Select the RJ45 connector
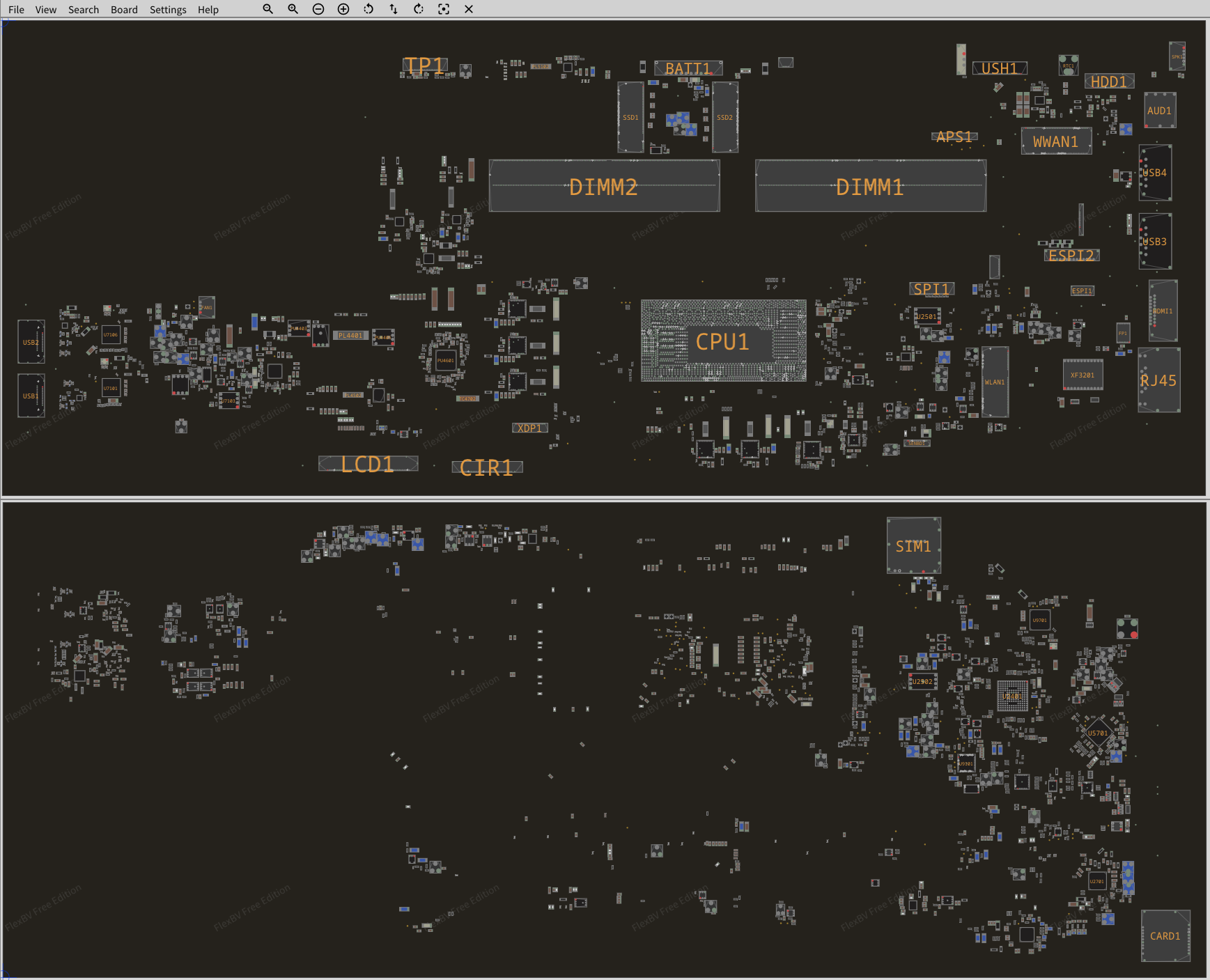The image size is (1210, 980). pyautogui.click(x=1158, y=380)
